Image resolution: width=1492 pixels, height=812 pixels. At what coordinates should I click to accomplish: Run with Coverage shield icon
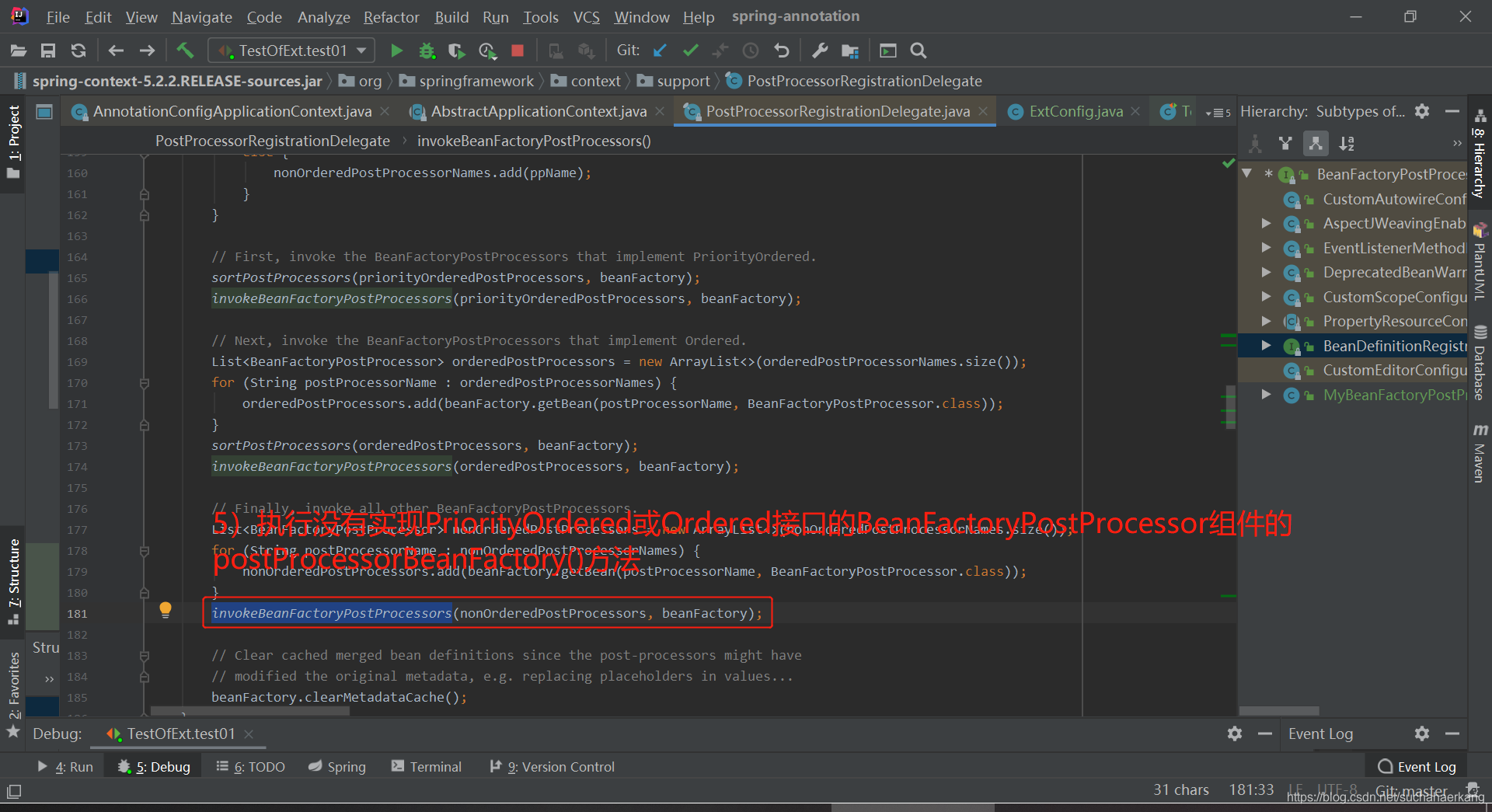pyautogui.click(x=457, y=51)
